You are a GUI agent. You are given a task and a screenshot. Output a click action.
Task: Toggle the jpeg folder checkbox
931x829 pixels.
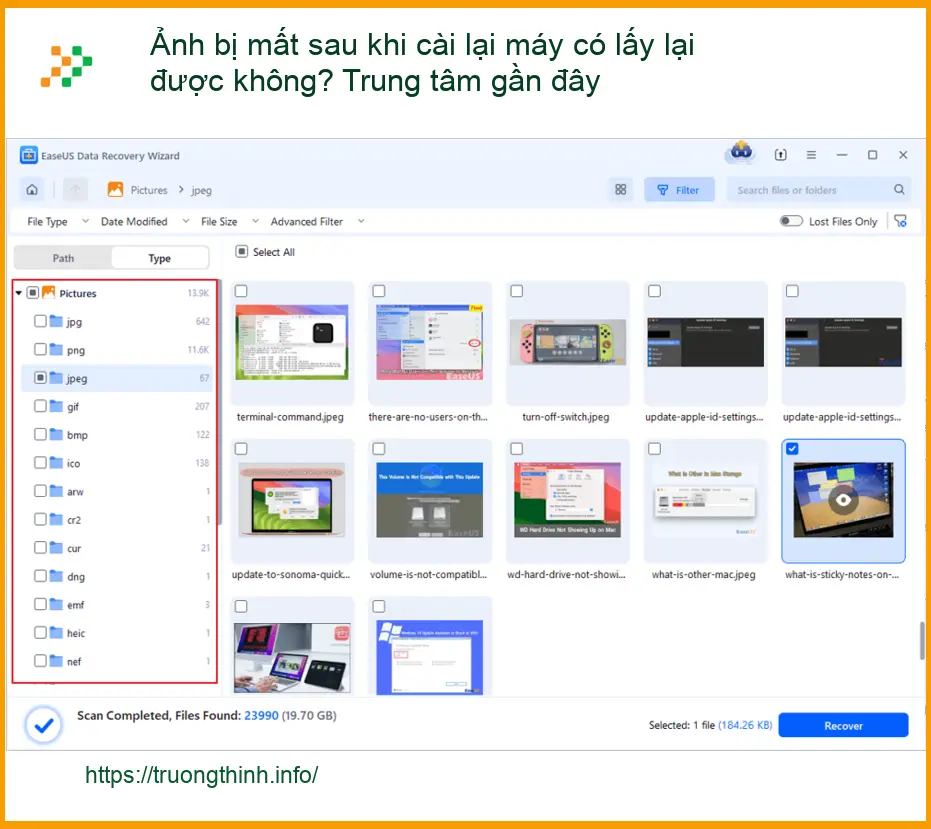pyautogui.click(x=40, y=378)
